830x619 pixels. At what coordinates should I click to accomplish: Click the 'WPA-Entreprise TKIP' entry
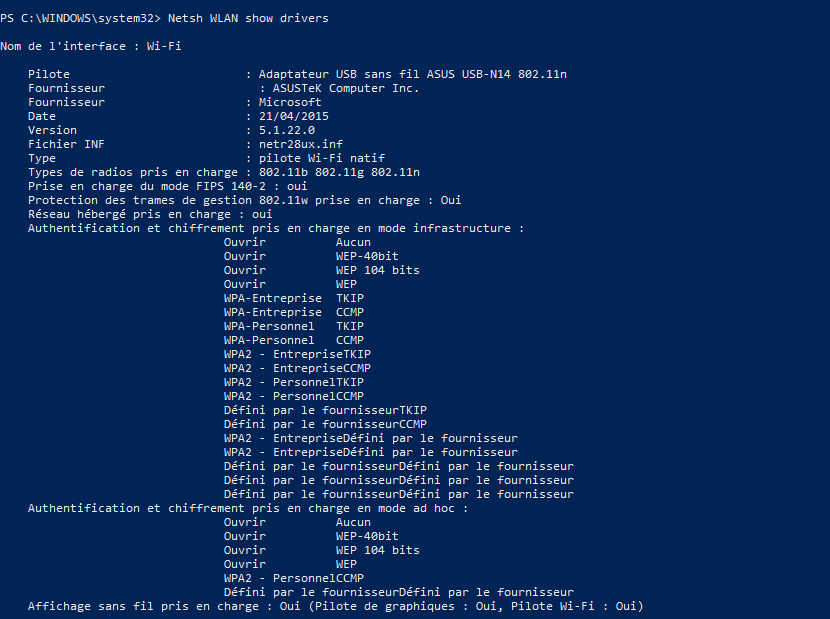pyautogui.click(x=280, y=298)
